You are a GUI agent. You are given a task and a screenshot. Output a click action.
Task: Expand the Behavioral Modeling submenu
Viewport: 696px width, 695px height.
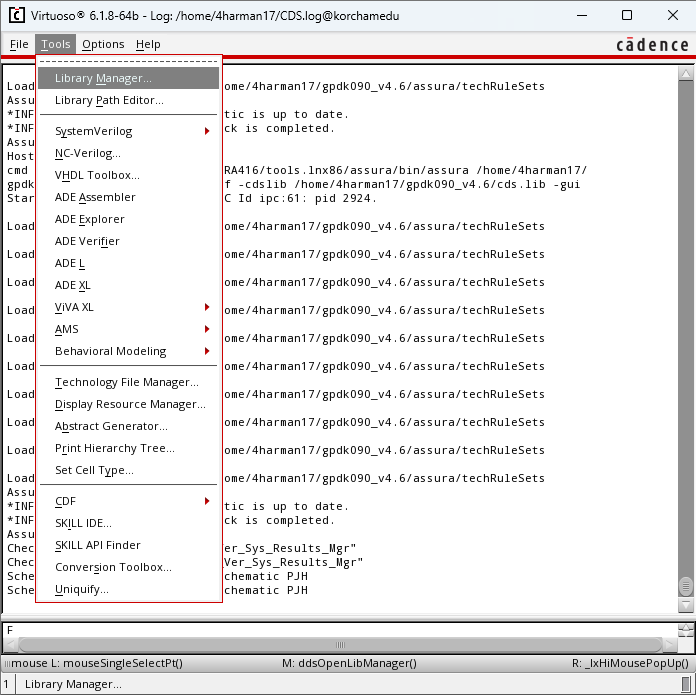point(128,351)
